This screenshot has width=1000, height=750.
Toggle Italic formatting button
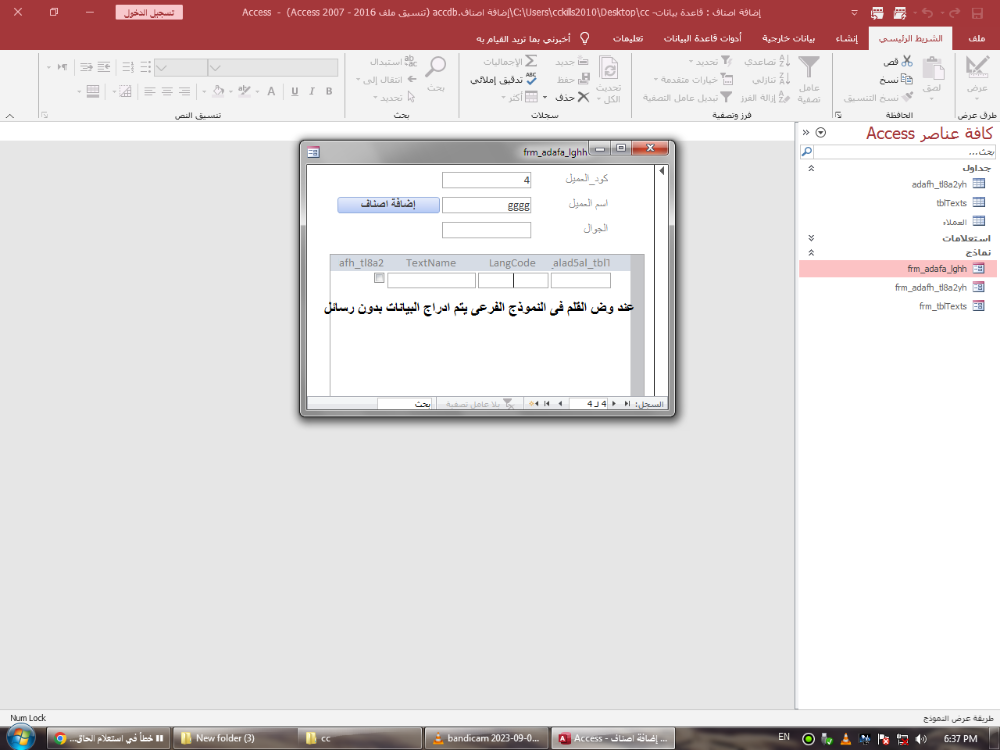pos(312,91)
